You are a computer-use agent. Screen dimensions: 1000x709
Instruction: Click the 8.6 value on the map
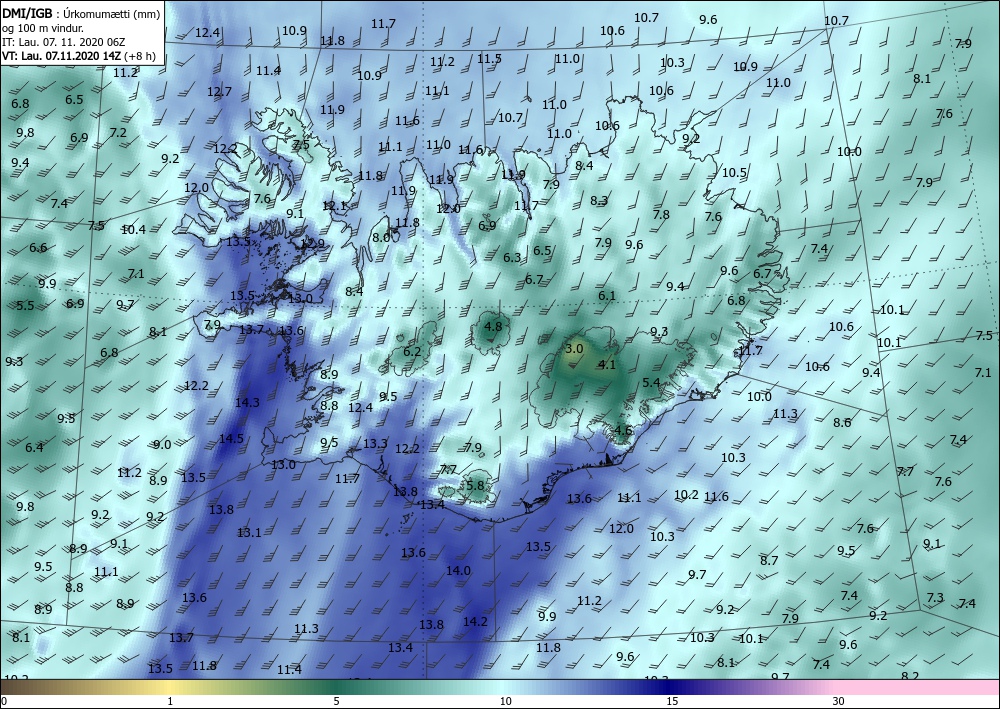pos(842,422)
